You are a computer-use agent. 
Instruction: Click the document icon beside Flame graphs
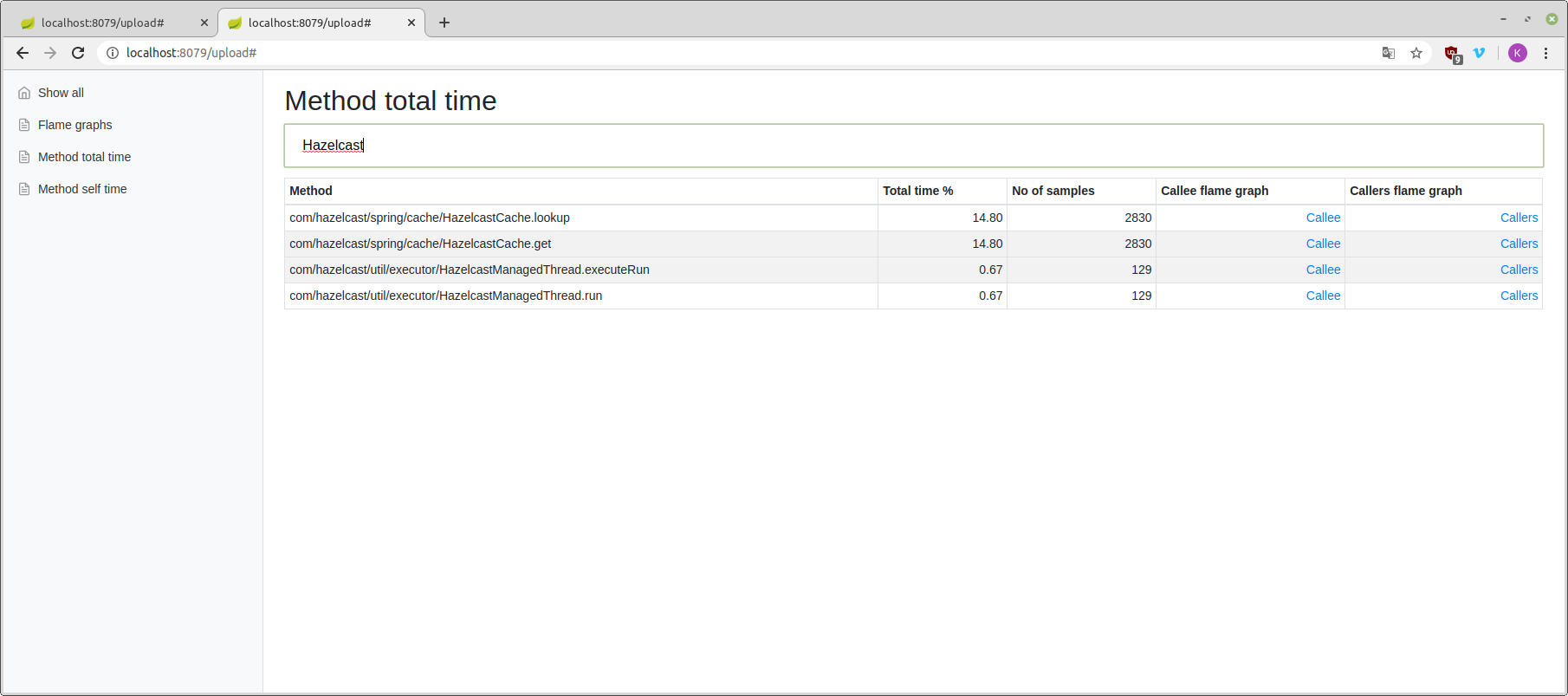click(24, 125)
